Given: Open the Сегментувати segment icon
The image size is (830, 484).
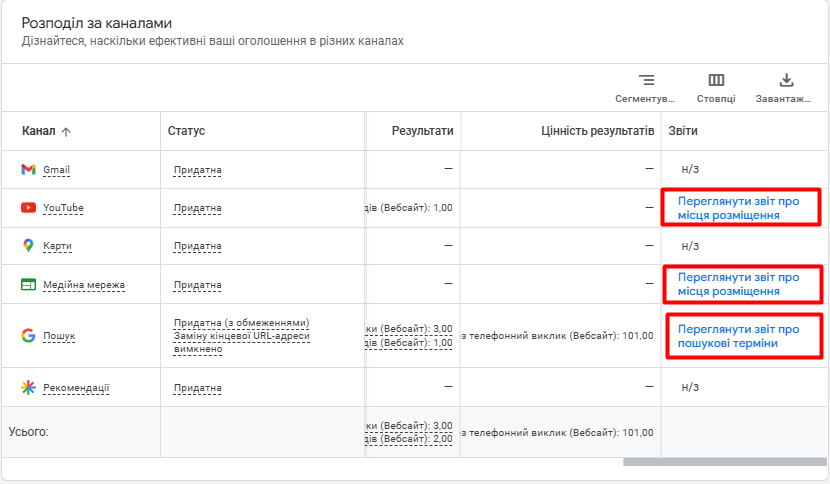Looking at the screenshot, I should [646, 80].
